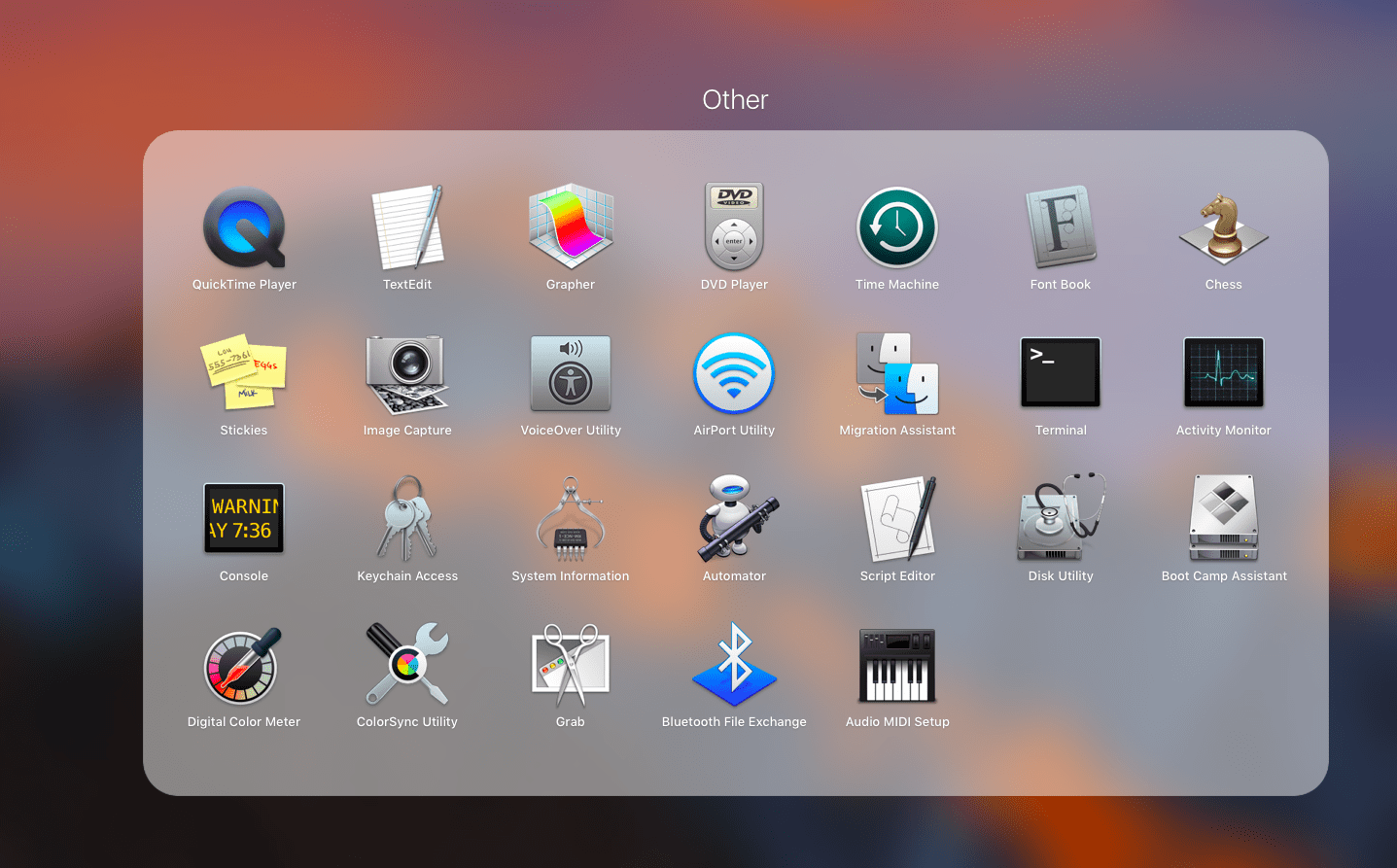Screen dimensions: 1397x868
Task: Click the Digital Color Meter label
Action: pos(244,722)
